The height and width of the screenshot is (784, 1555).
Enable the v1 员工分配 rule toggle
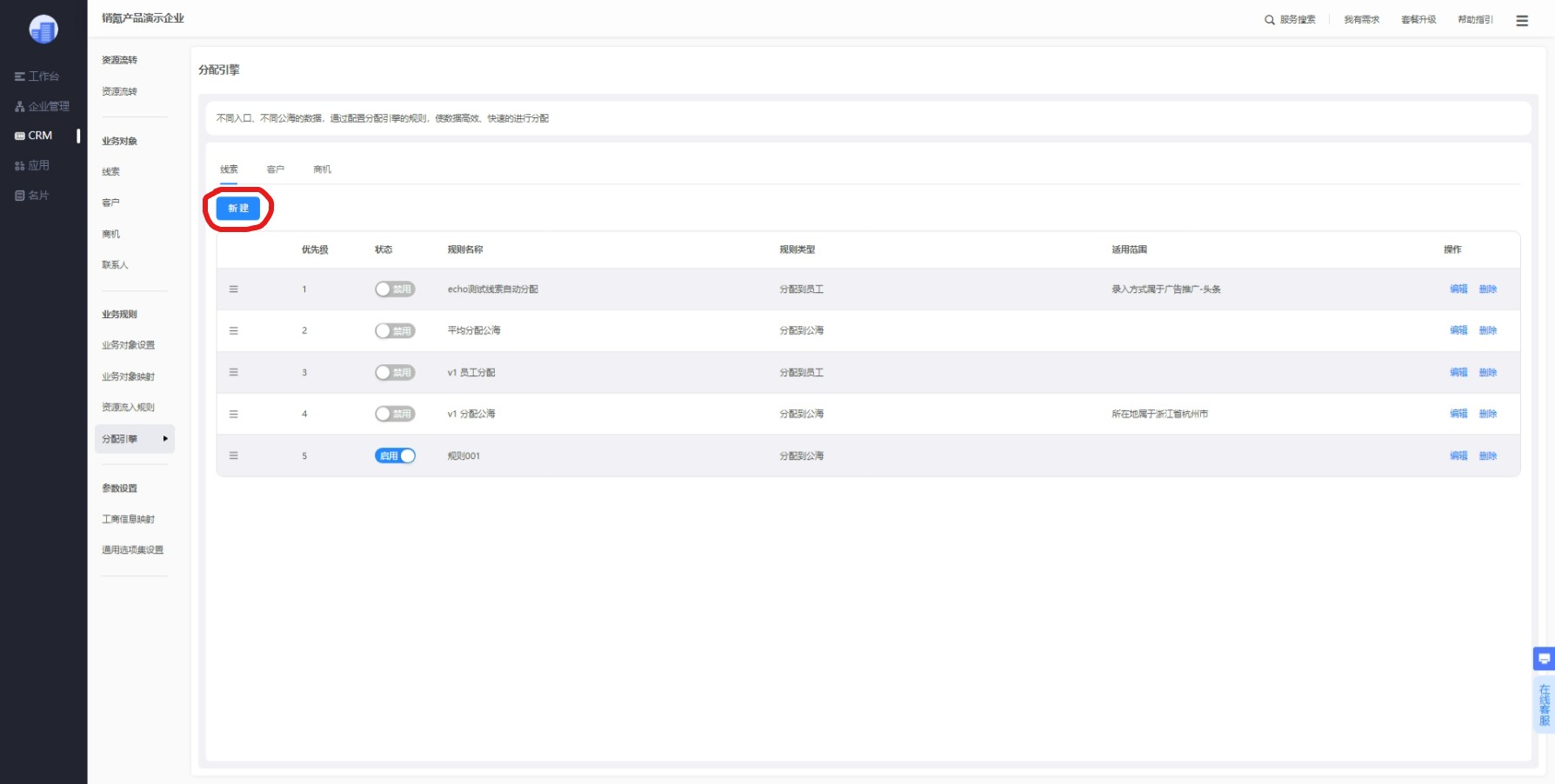click(x=395, y=373)
